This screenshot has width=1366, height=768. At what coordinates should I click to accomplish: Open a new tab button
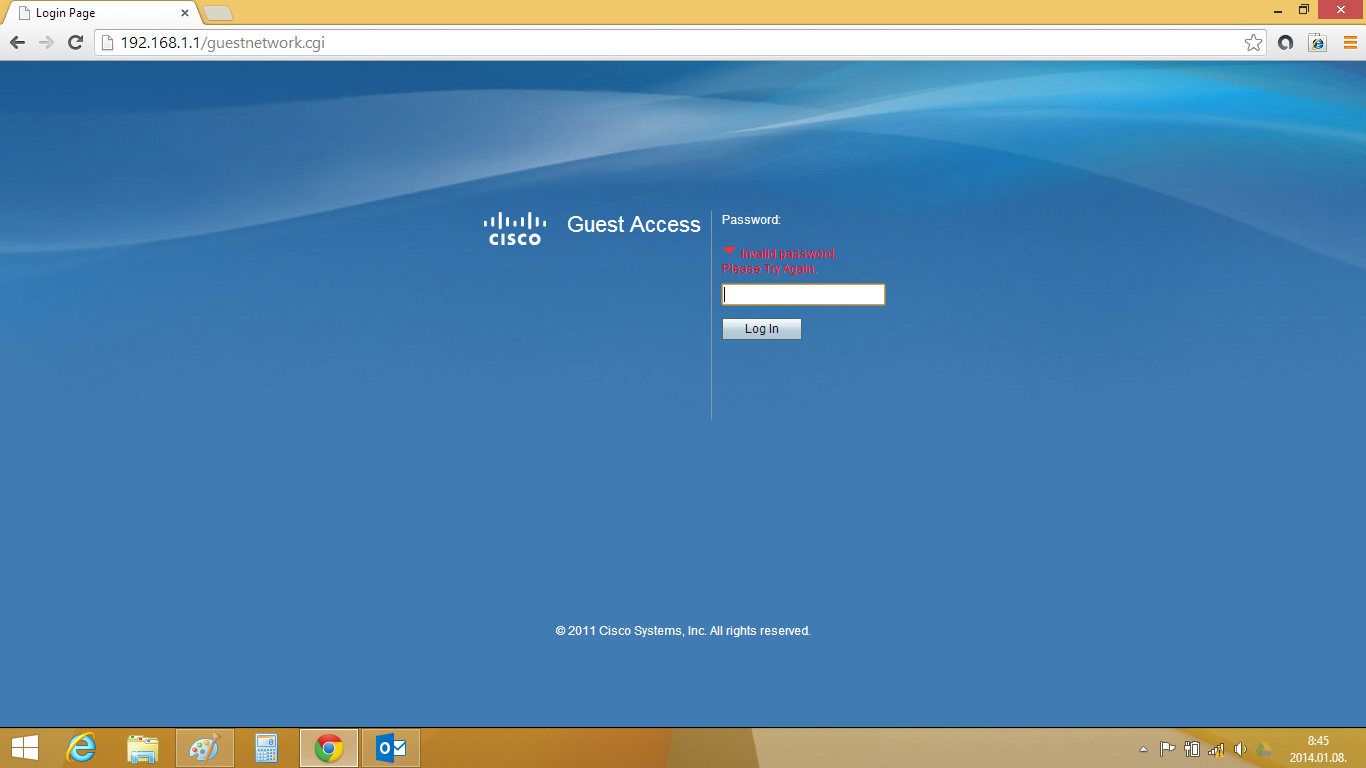point(218,13)
